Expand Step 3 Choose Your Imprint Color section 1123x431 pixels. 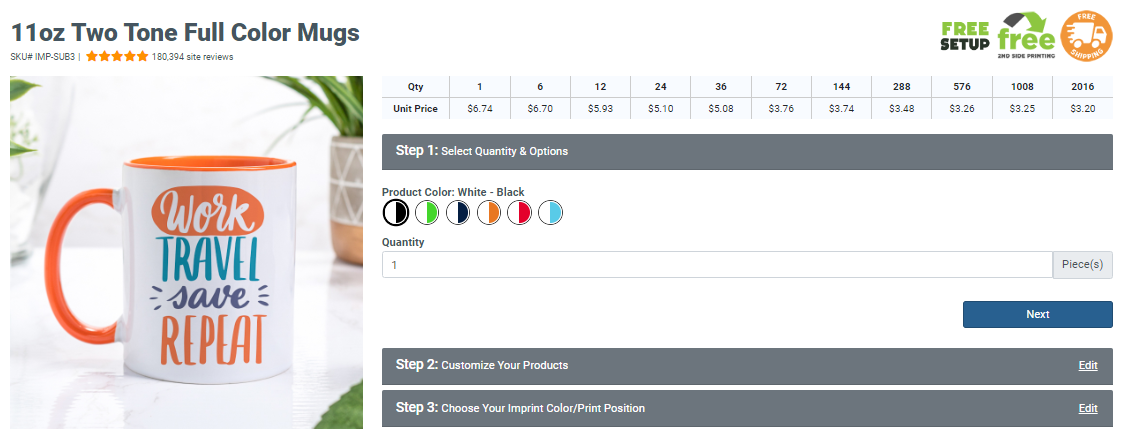click(700, 408)
